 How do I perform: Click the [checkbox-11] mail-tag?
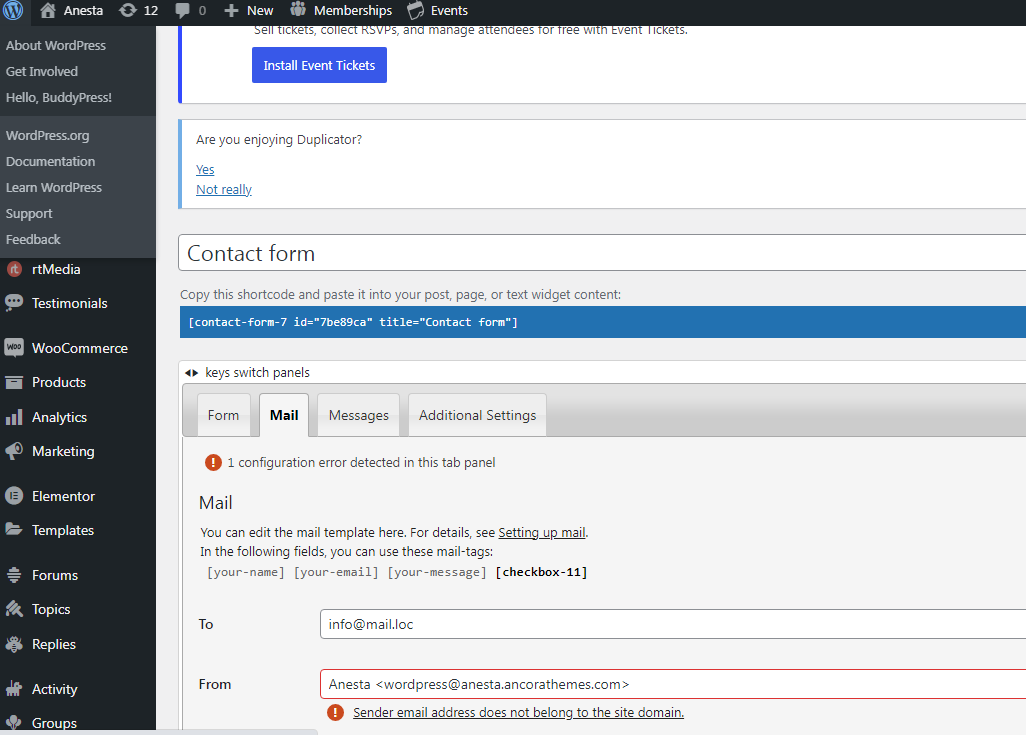[541, 572]
